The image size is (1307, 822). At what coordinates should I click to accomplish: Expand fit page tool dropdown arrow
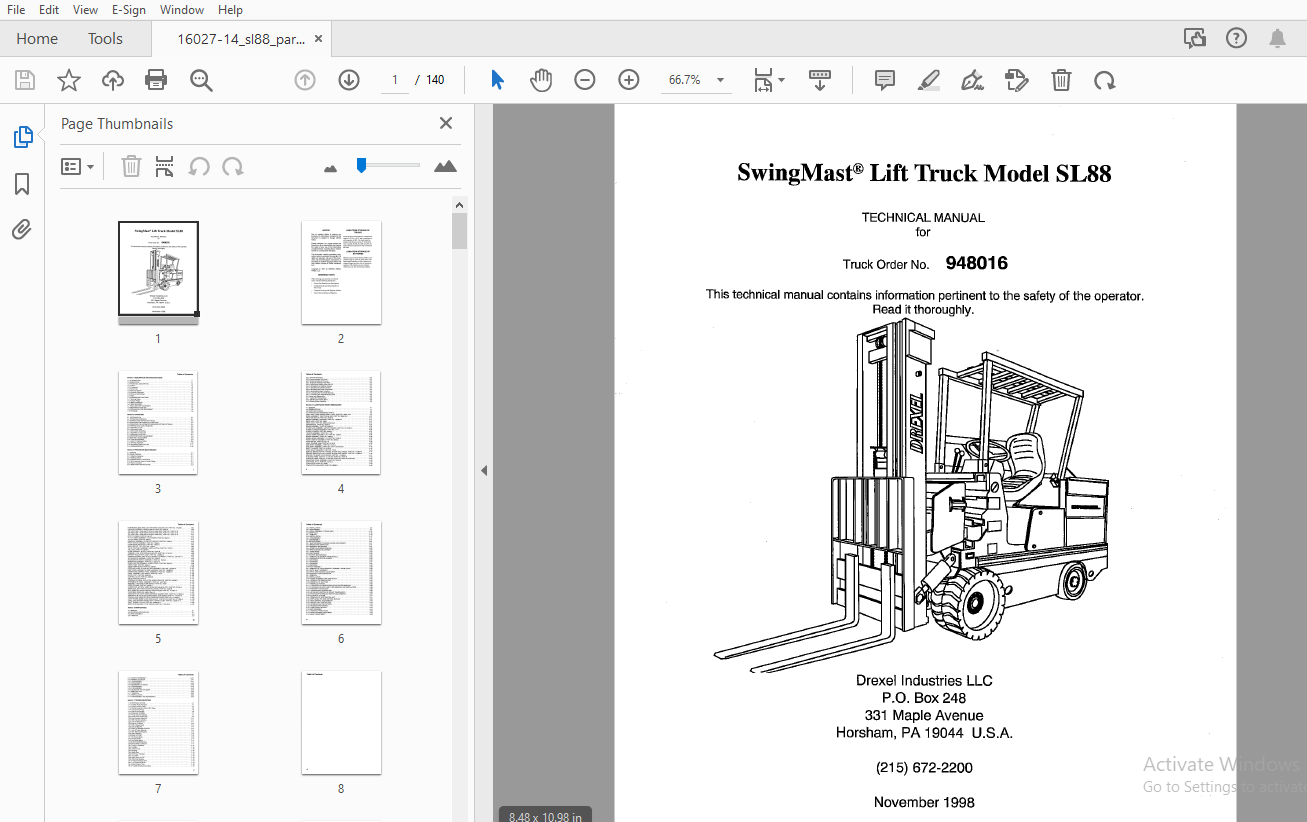coord(781,80)
